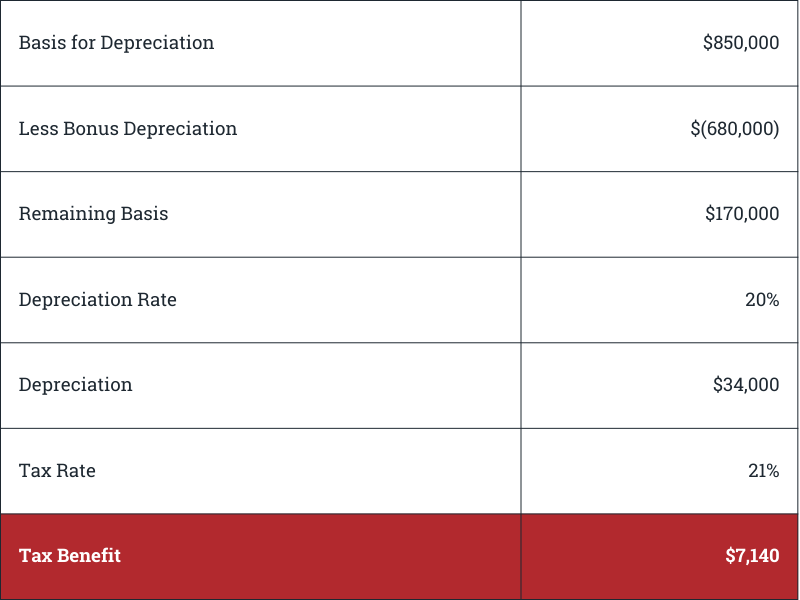Click the Less Bonus Depreciation label
Viewport: 800px width, 600px height.
coord(128,129)
